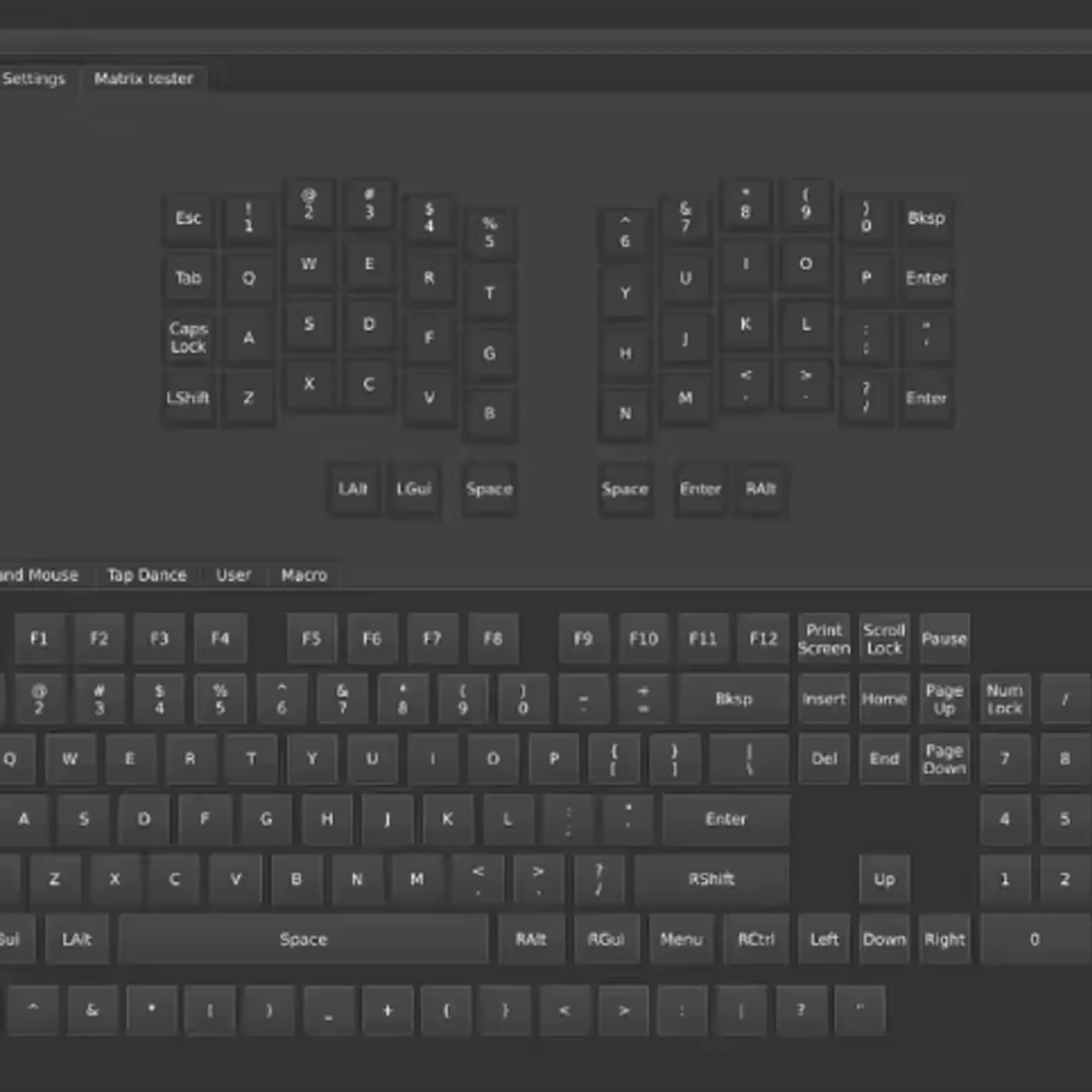
Task: Select the LGui thumb key
Action: point(414,489)
